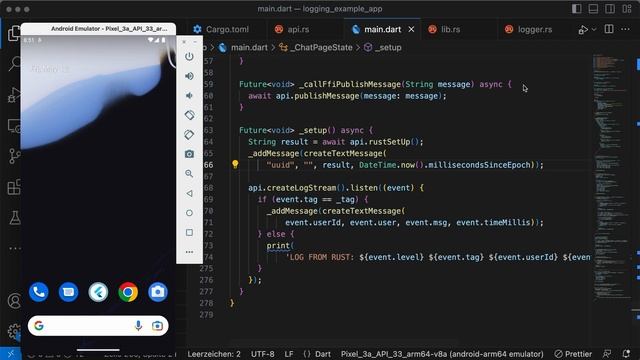Open remote window from status bar
This screenshot has height=360, width=640.
[11, 354]
